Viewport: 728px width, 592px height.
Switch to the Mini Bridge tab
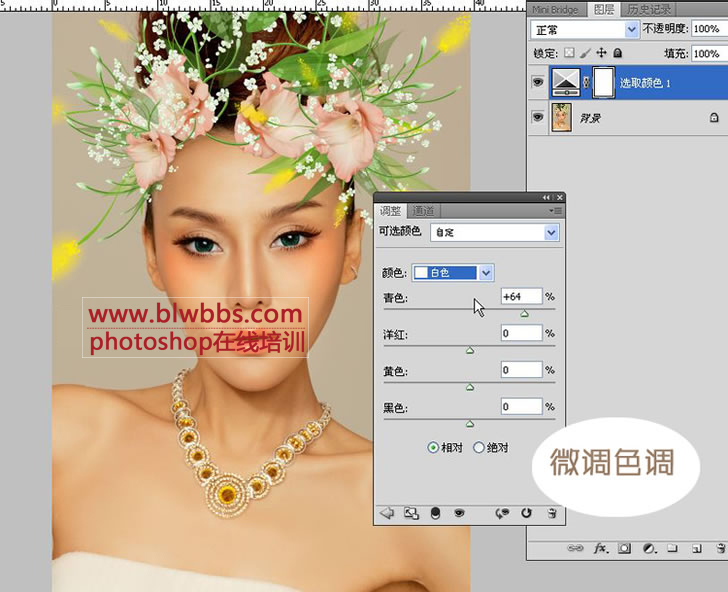pos(556,9)
